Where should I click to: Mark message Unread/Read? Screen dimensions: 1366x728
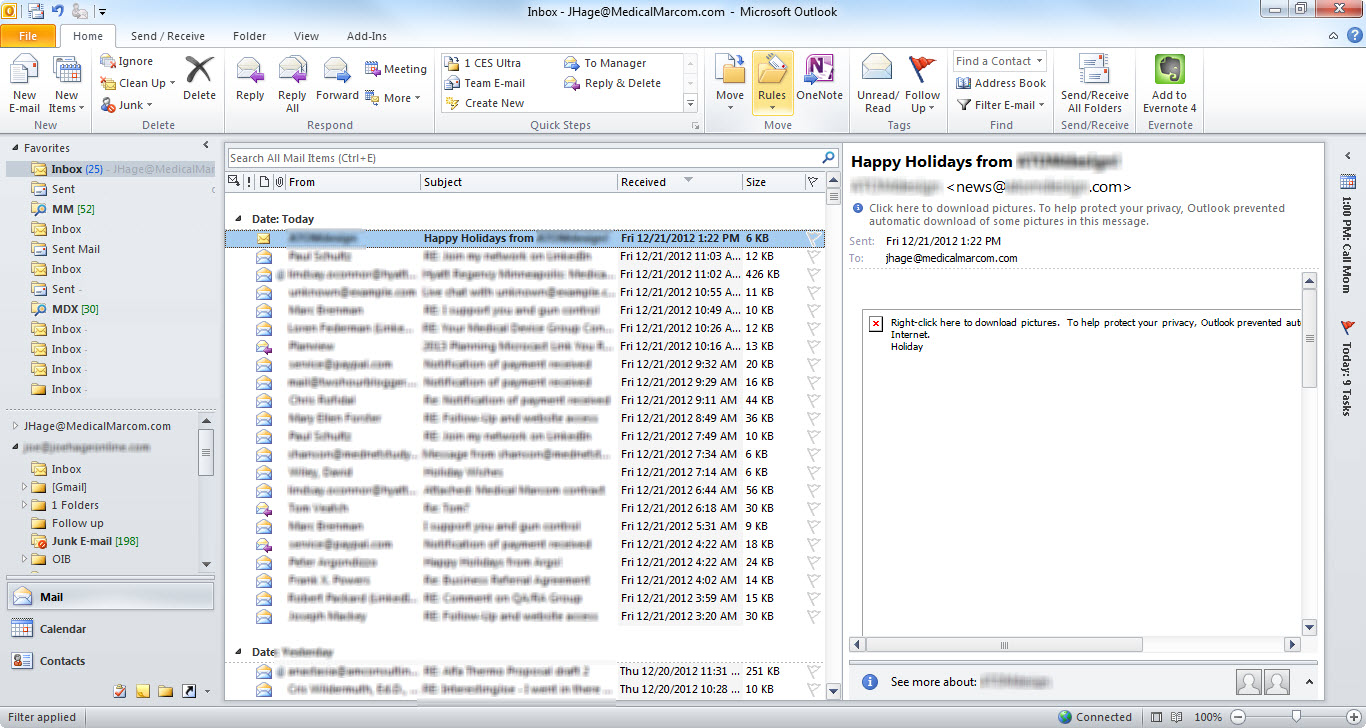pyautogui.click(x=877, y=84)
